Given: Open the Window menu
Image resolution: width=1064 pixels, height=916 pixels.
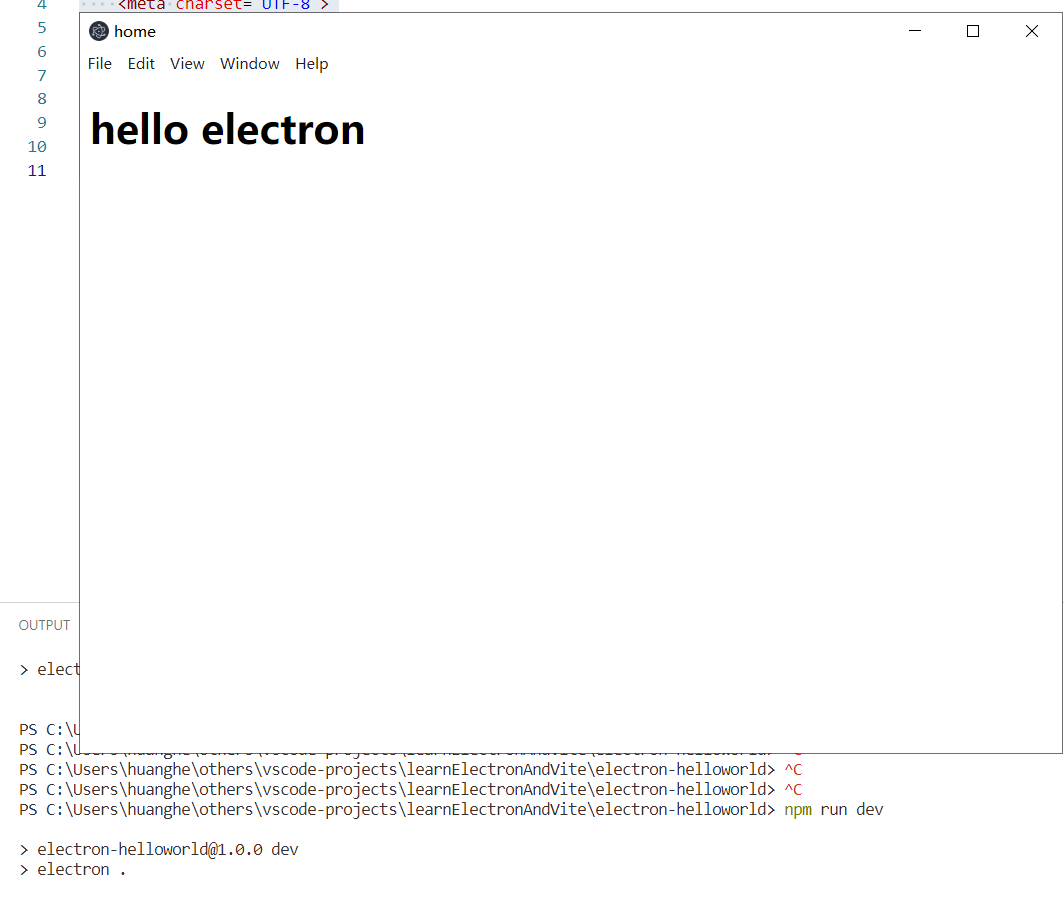Looking at the screenshot, I should pos(250,64).
